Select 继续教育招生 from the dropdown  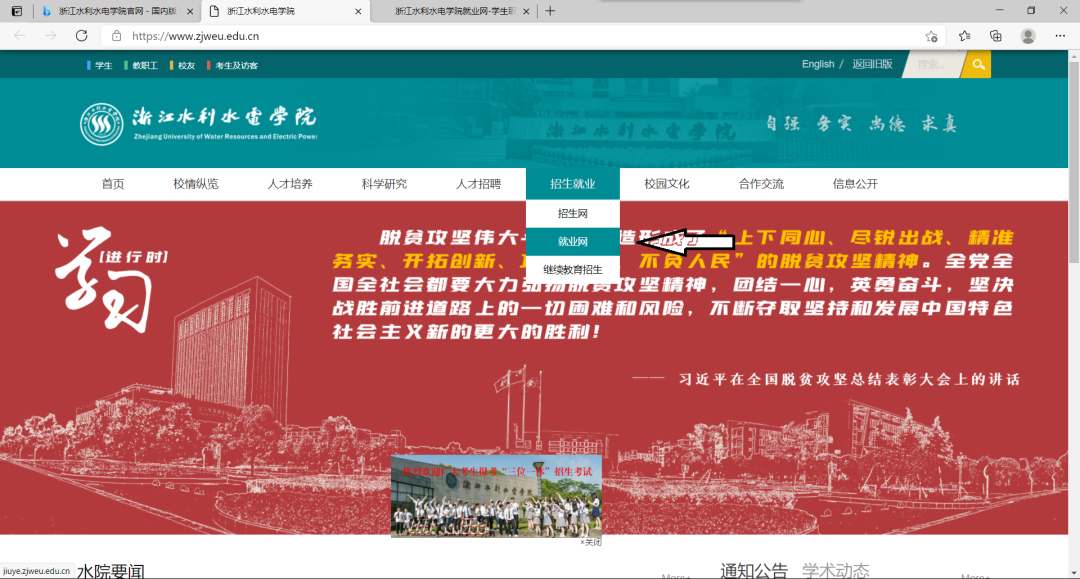pos(572,270)
